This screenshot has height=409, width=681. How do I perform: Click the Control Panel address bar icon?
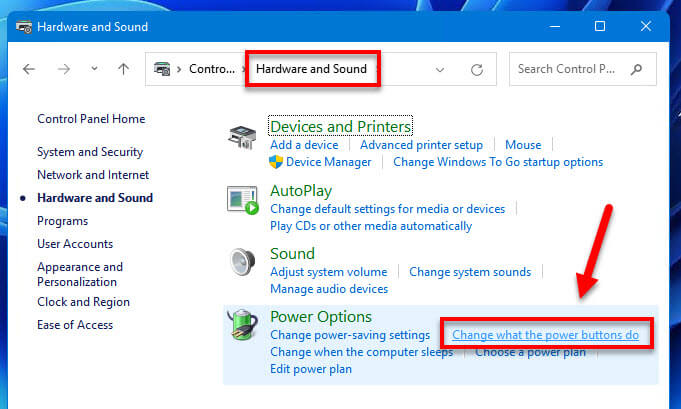162,69
